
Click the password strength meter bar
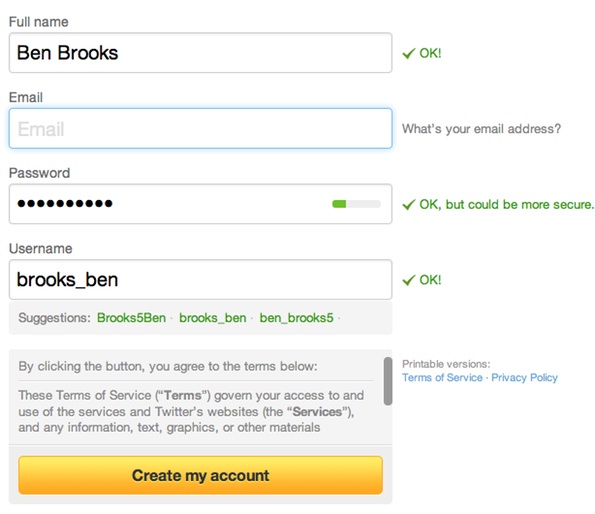click(x=356, y=204)
